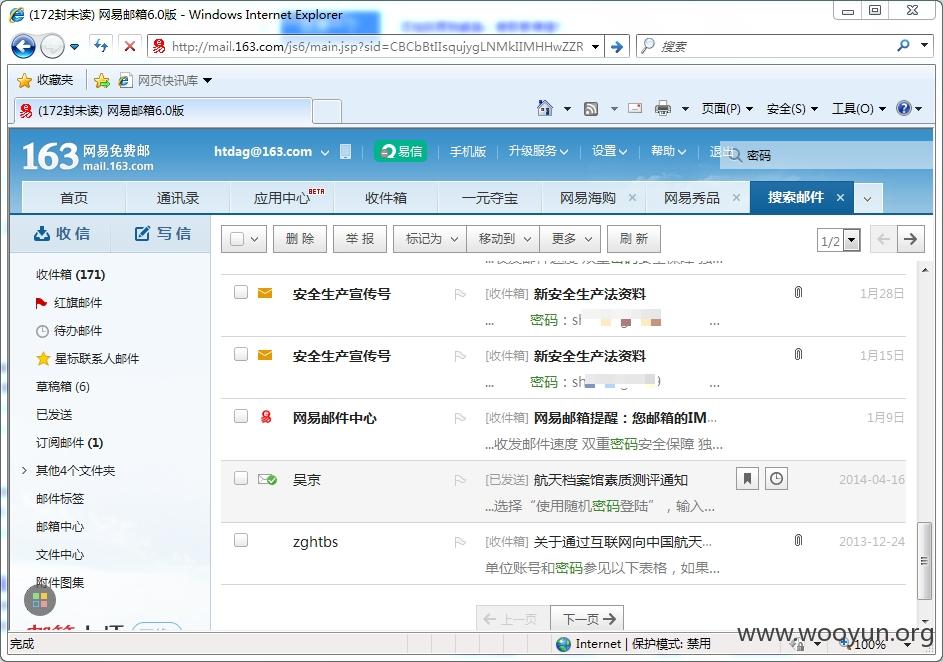Switch to the 首页 tab

point(74,198)
